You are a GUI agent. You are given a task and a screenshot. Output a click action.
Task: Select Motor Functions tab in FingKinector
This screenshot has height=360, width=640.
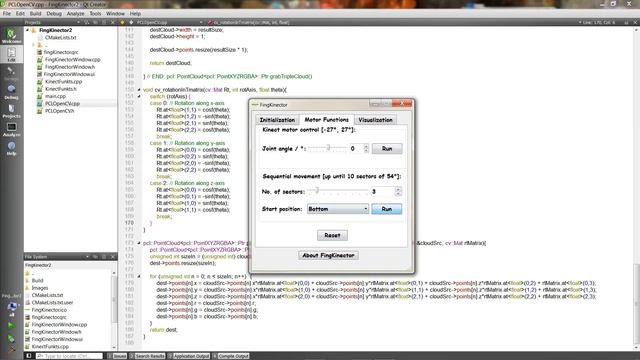click(327, 120)
